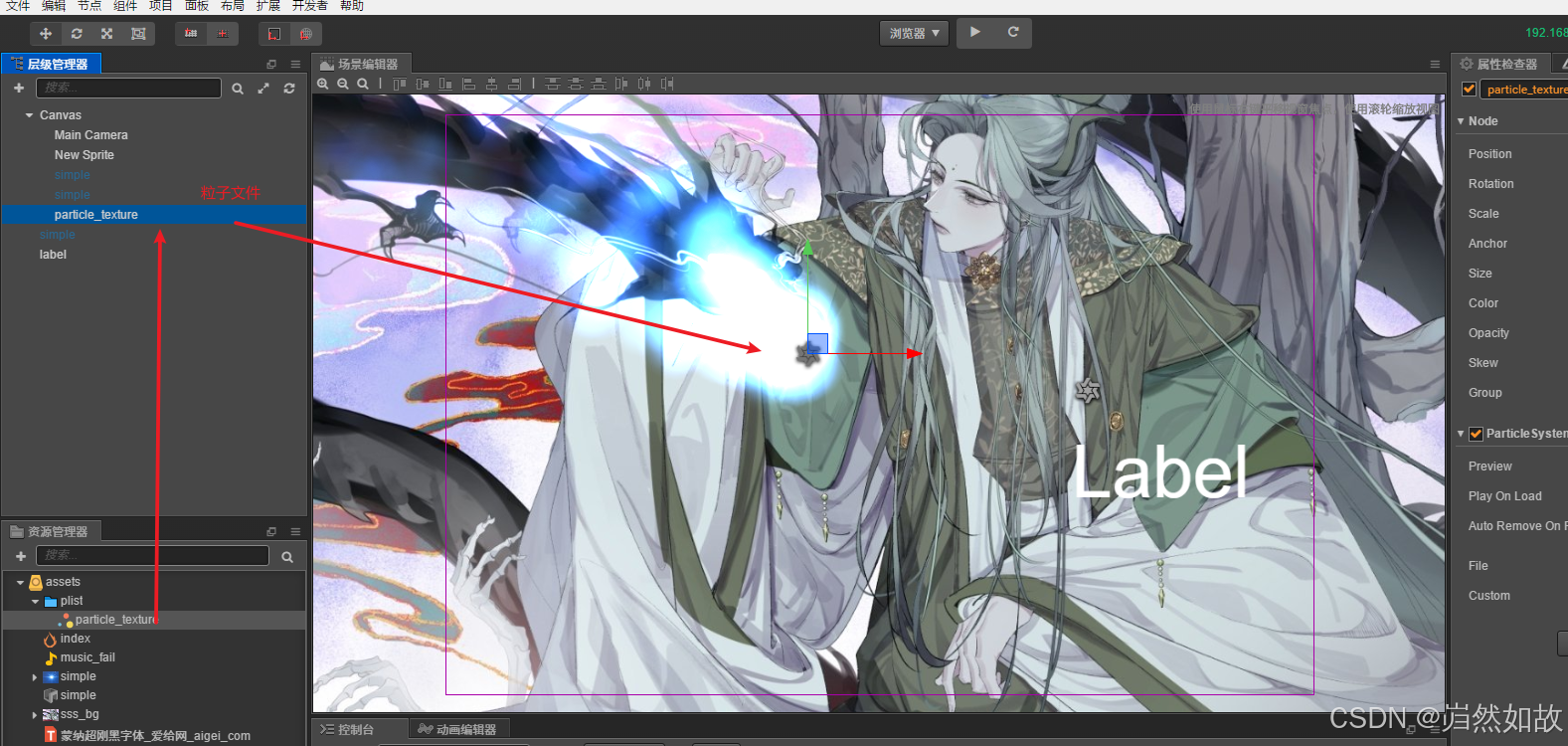Distribute nodes by right edges

667,85
